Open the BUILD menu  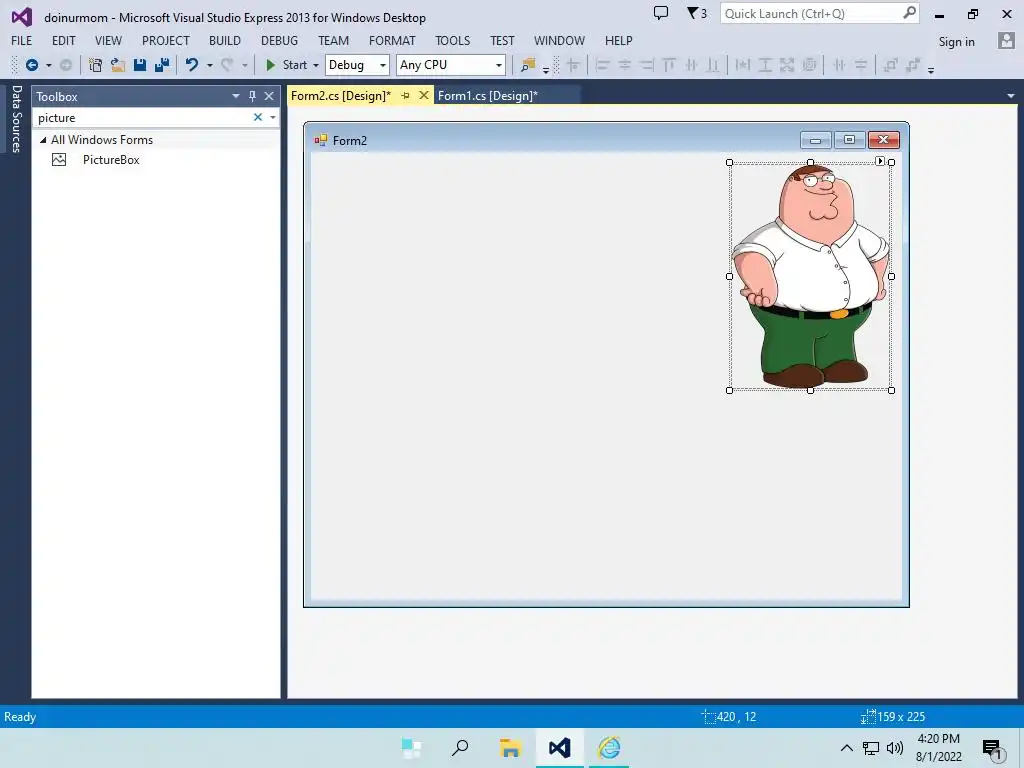(225, 40)
